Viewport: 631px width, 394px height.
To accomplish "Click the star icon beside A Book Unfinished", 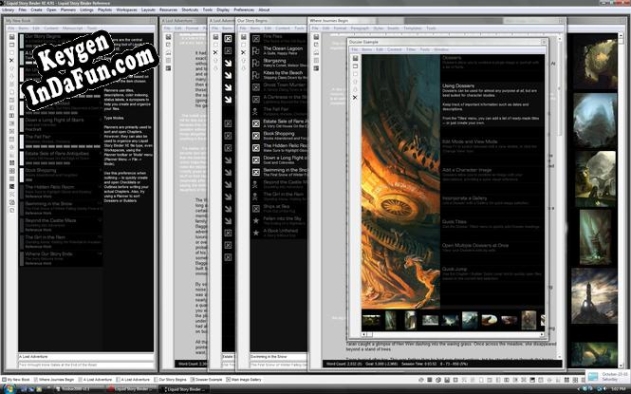I will click(256, 233).
